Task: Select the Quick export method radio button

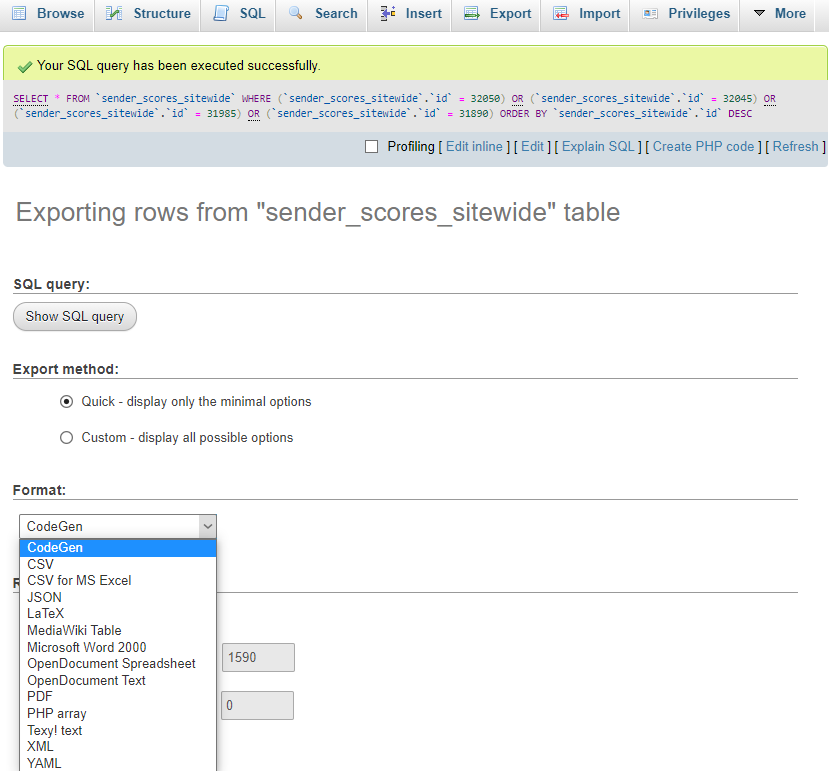Action: coord(66,401)
